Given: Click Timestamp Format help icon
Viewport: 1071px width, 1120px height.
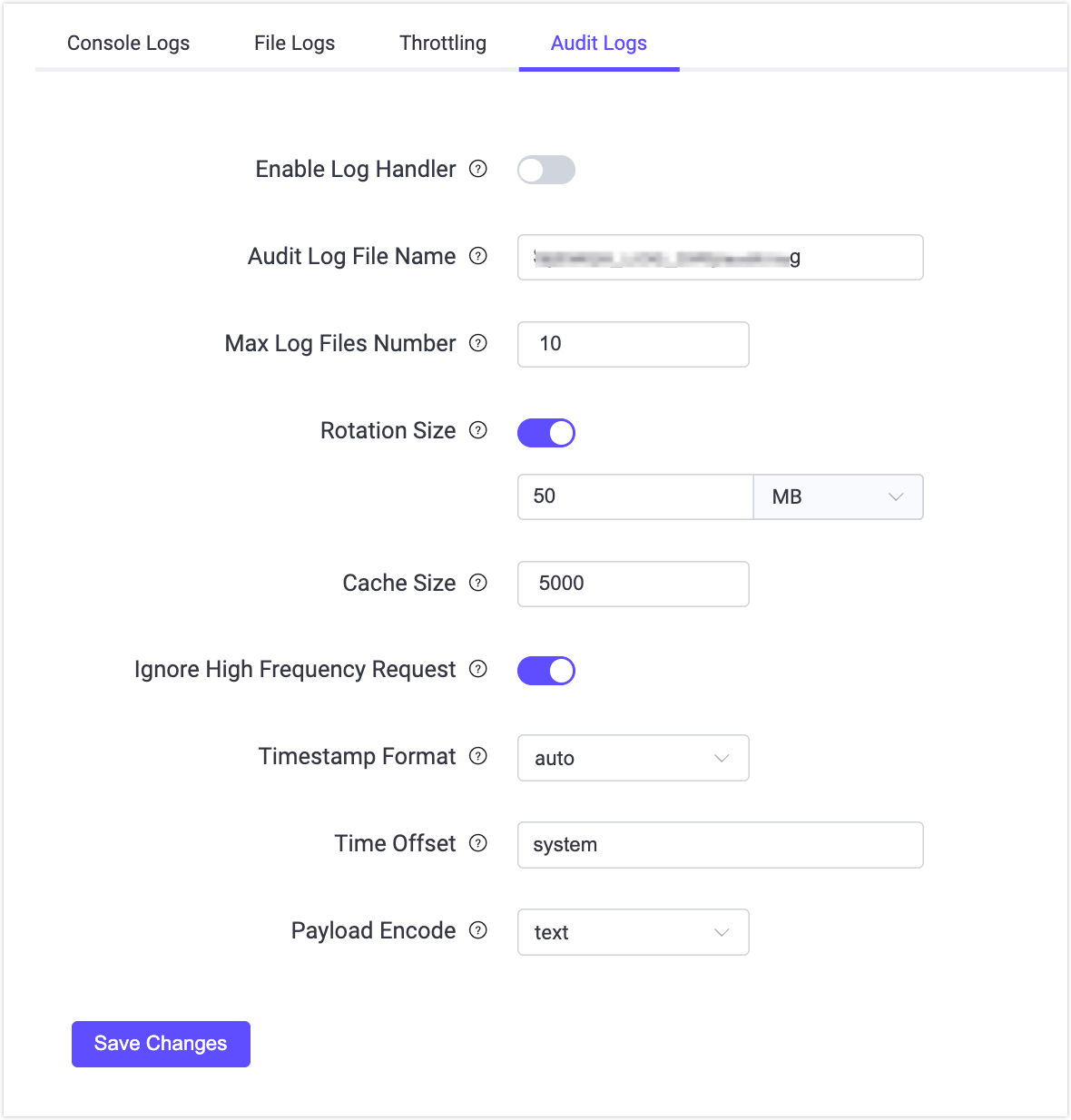Looking at the screenshot, I should [x=478, y=756].
